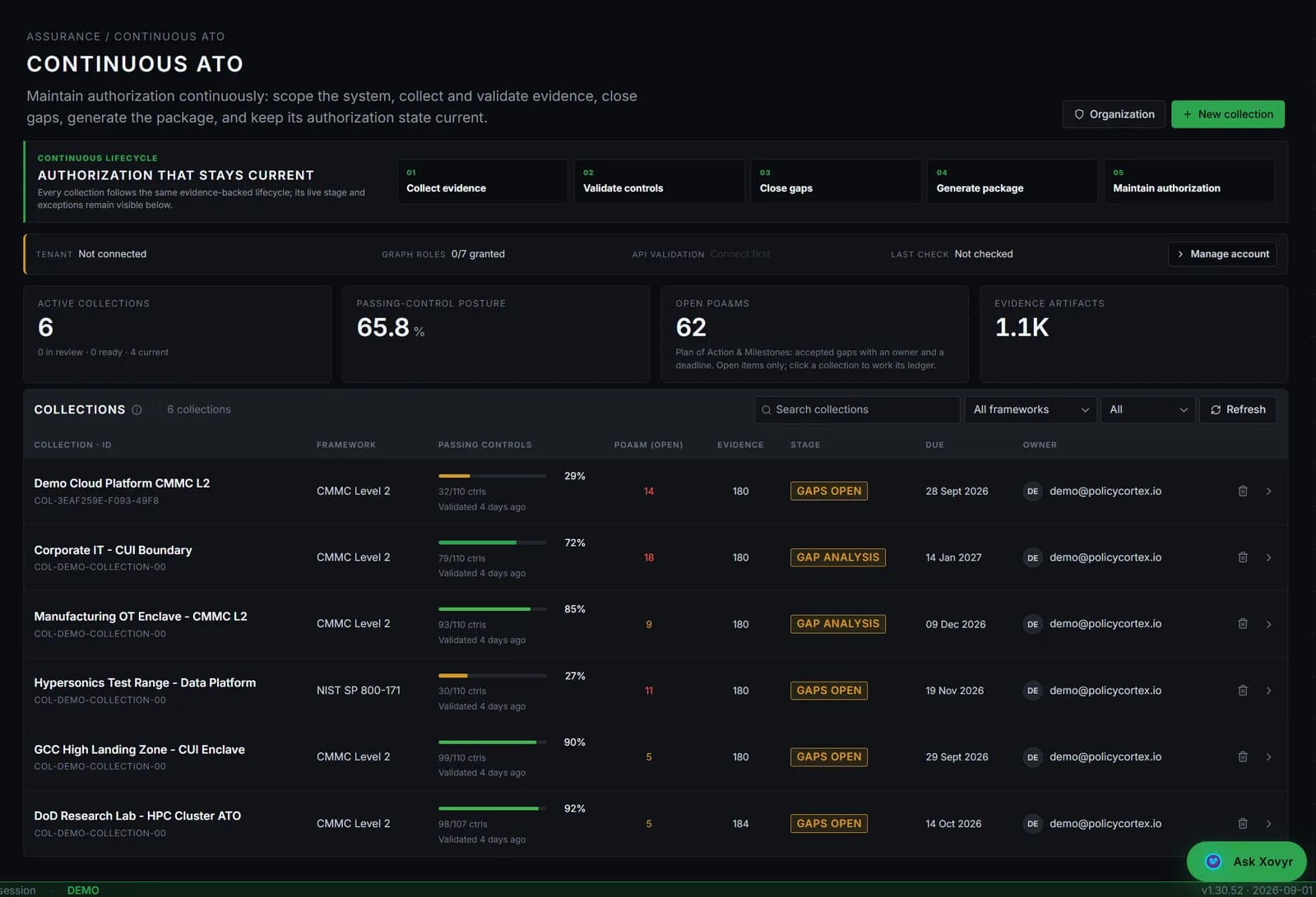This screenshot has height=897, width=1316.
Task: Click the DE avatar in Manufacturing OT Enclave row
Action: [x=1032, y=624]
